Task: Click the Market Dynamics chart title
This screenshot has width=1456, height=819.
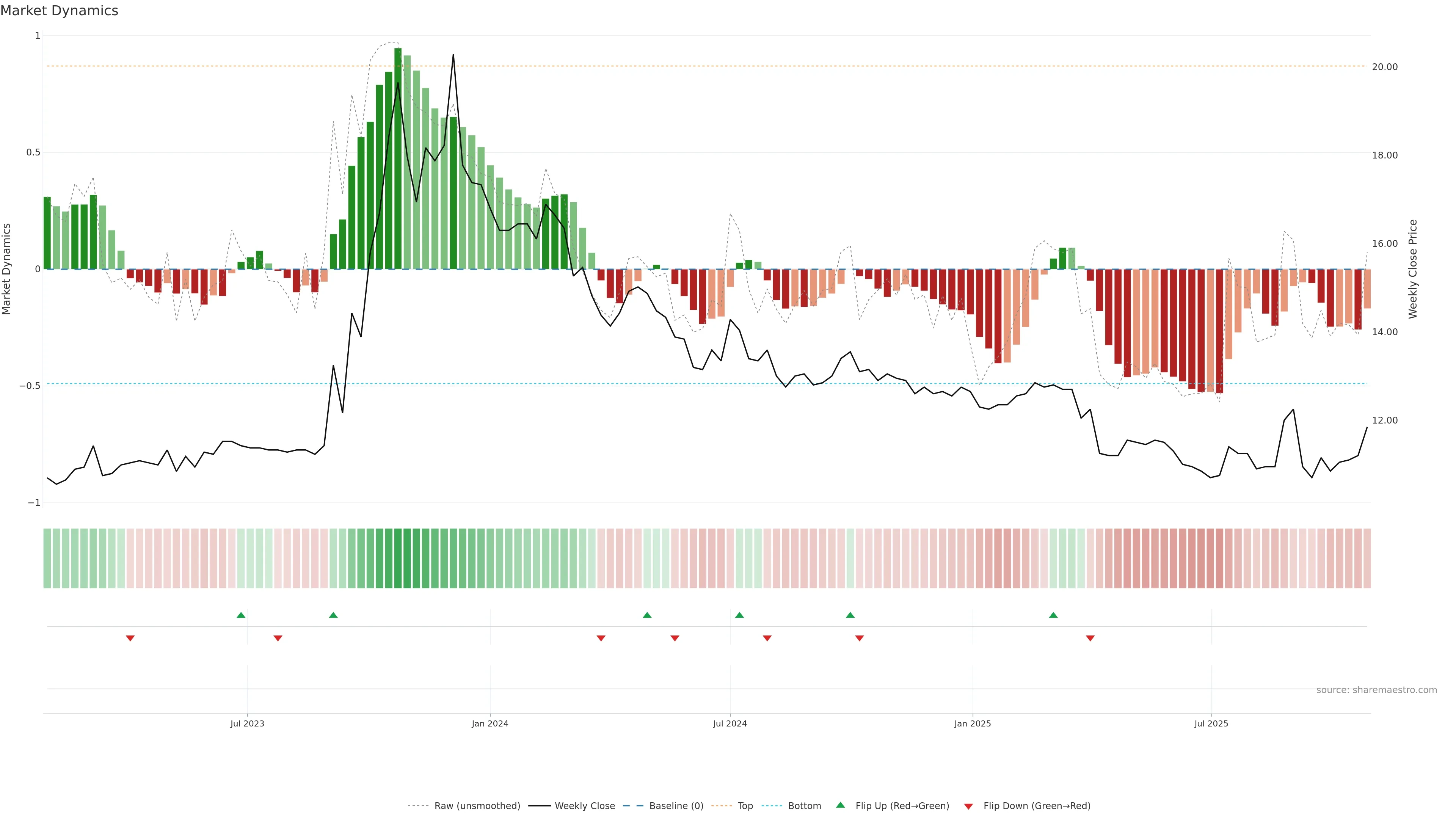Action: 60,11
